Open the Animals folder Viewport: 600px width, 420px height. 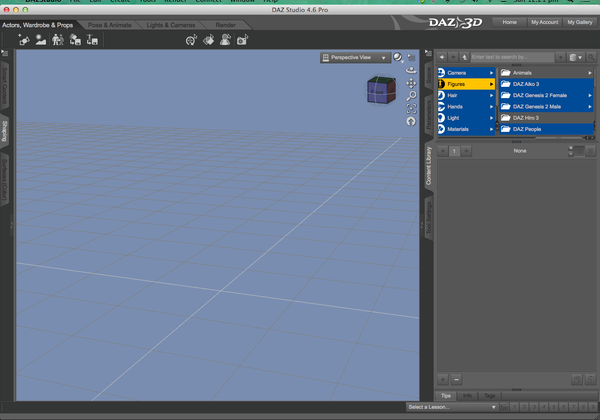[546, 73]
